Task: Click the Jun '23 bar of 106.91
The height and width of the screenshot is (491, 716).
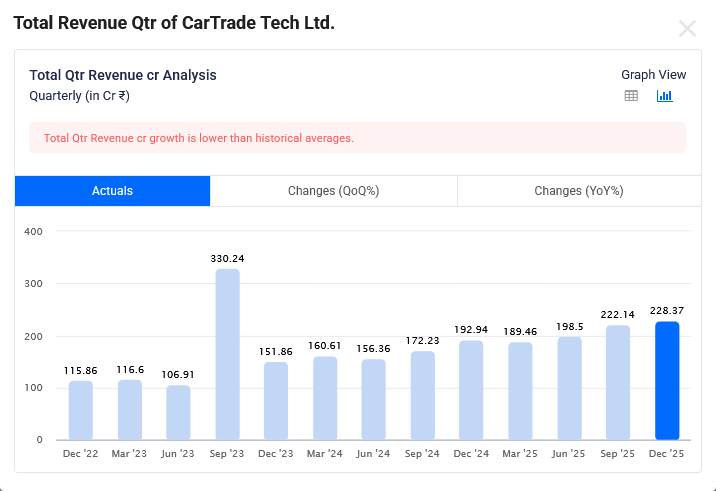Action: (178, 412)
